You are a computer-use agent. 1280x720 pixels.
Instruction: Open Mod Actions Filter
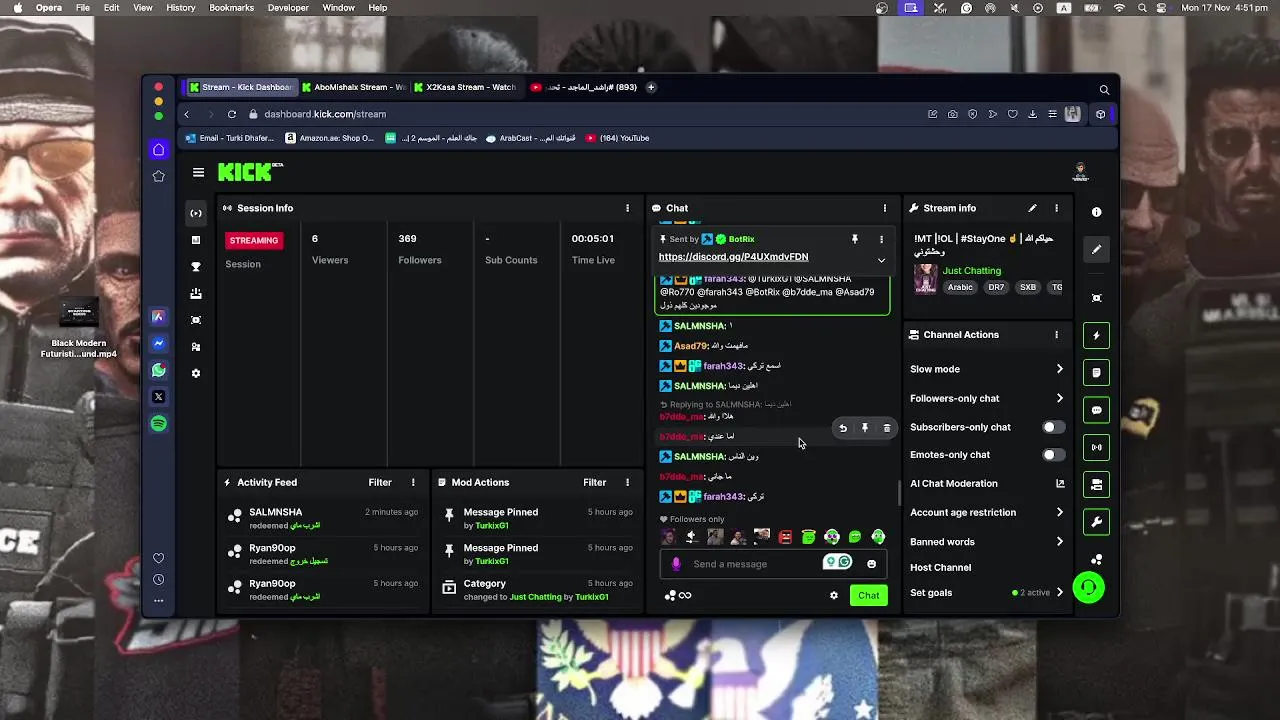click(595, 482)
